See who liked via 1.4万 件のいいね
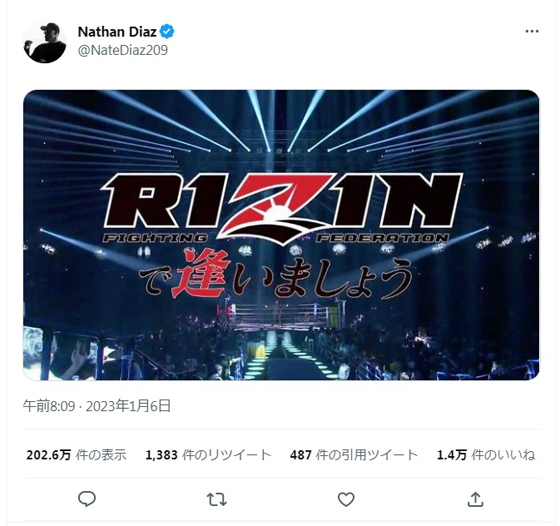 tap(486, 455)
